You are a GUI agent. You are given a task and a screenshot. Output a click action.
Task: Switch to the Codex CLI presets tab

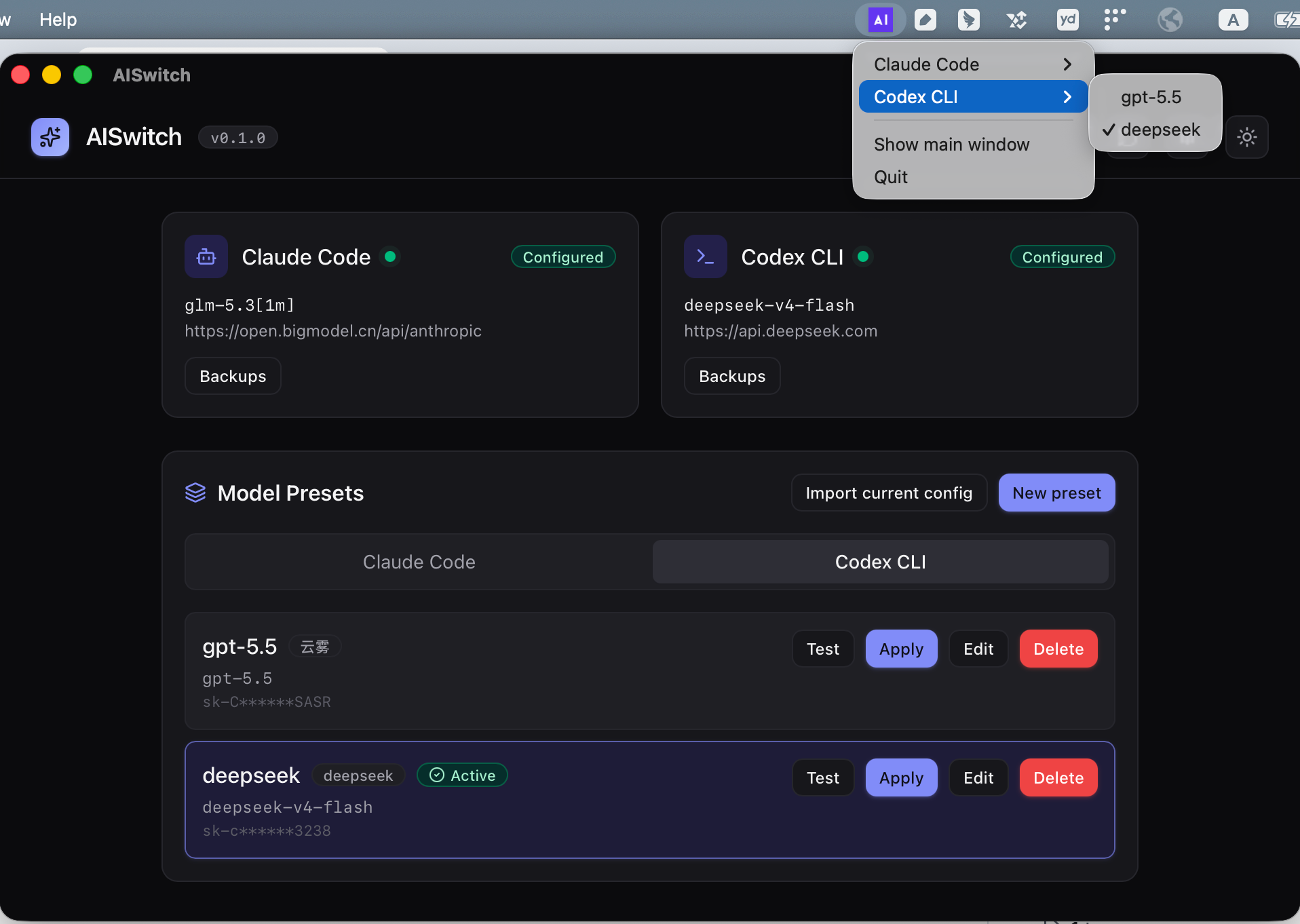pyautogui.click(x=881, y=562)
